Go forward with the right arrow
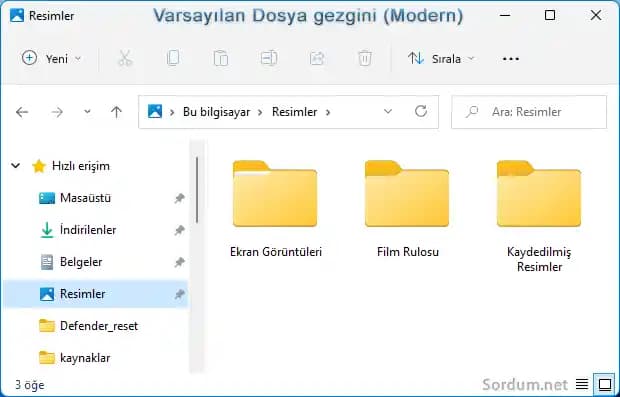Screen dimensions: 620x397 click(57, 112)
